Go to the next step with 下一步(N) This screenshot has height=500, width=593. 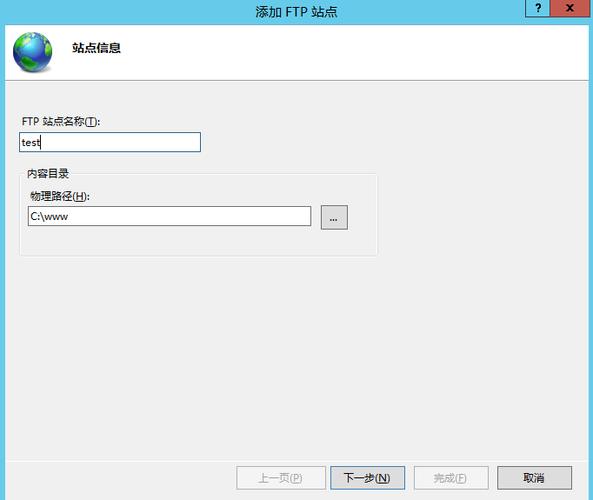(368, 478)
